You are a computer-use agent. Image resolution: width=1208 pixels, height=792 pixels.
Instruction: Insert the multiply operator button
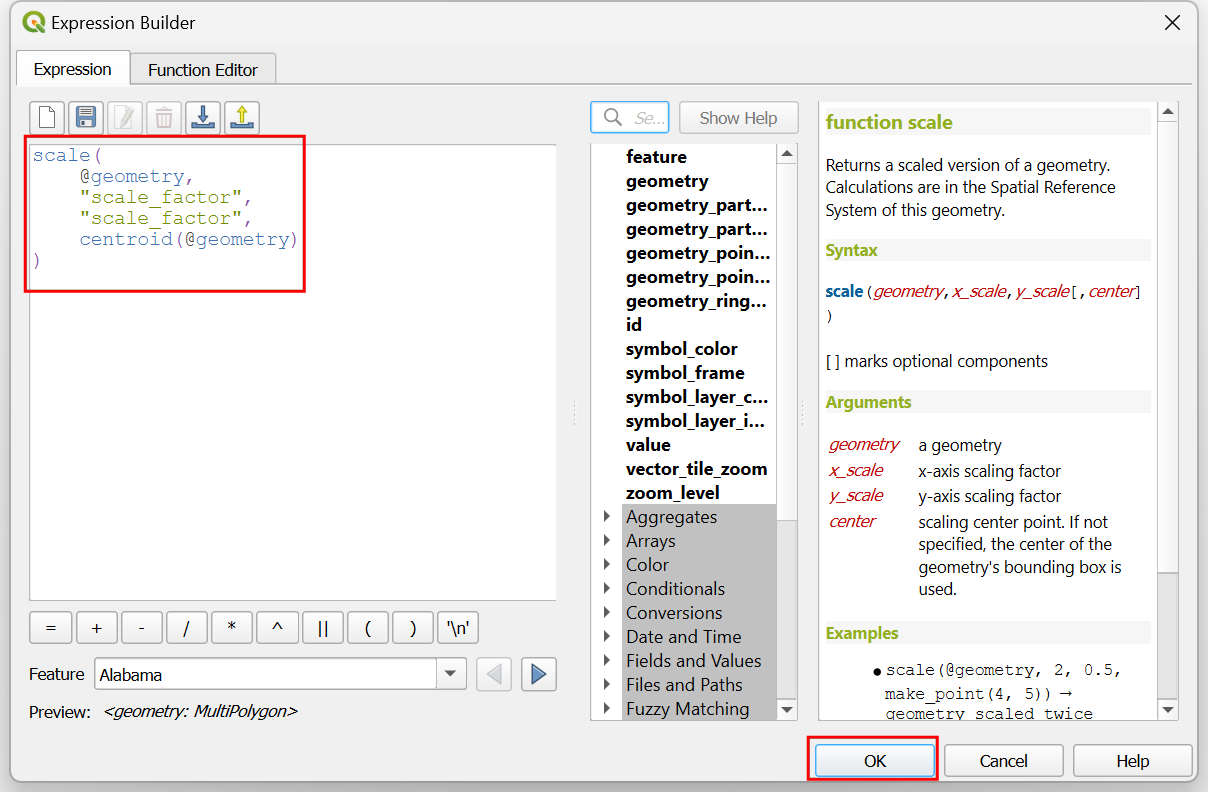[232, 628]
